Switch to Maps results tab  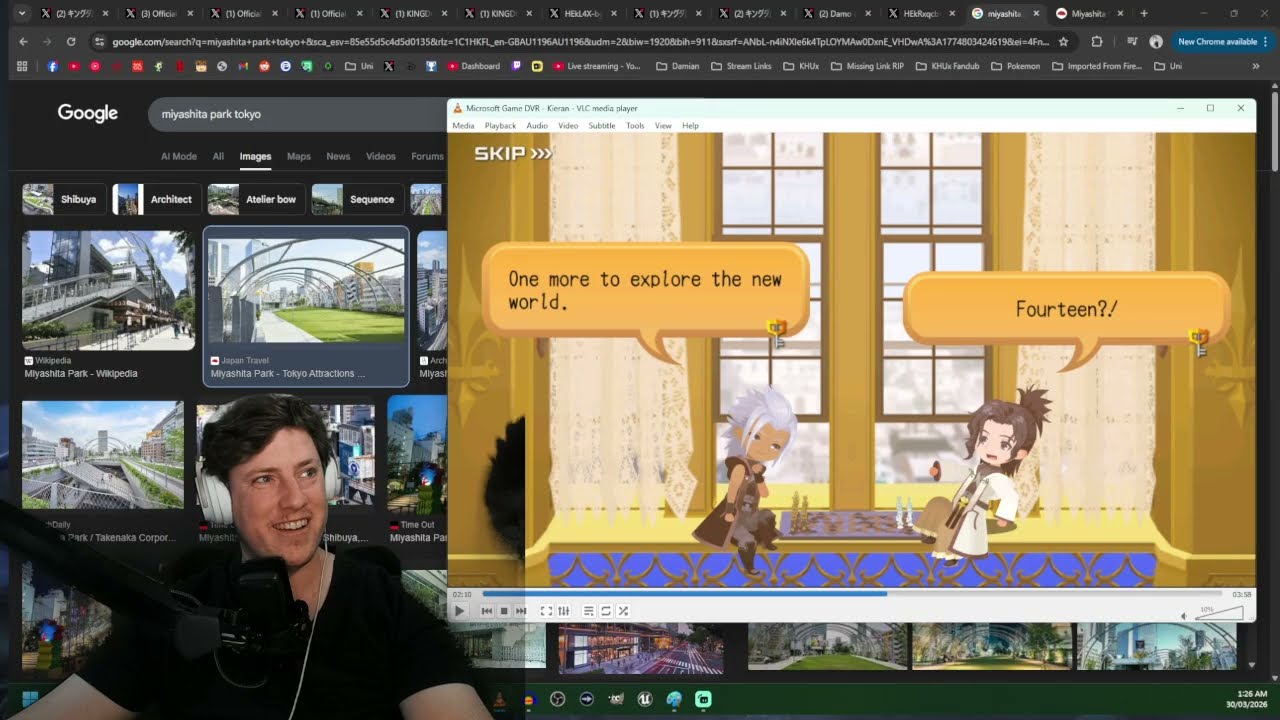[x=299, y=156]
